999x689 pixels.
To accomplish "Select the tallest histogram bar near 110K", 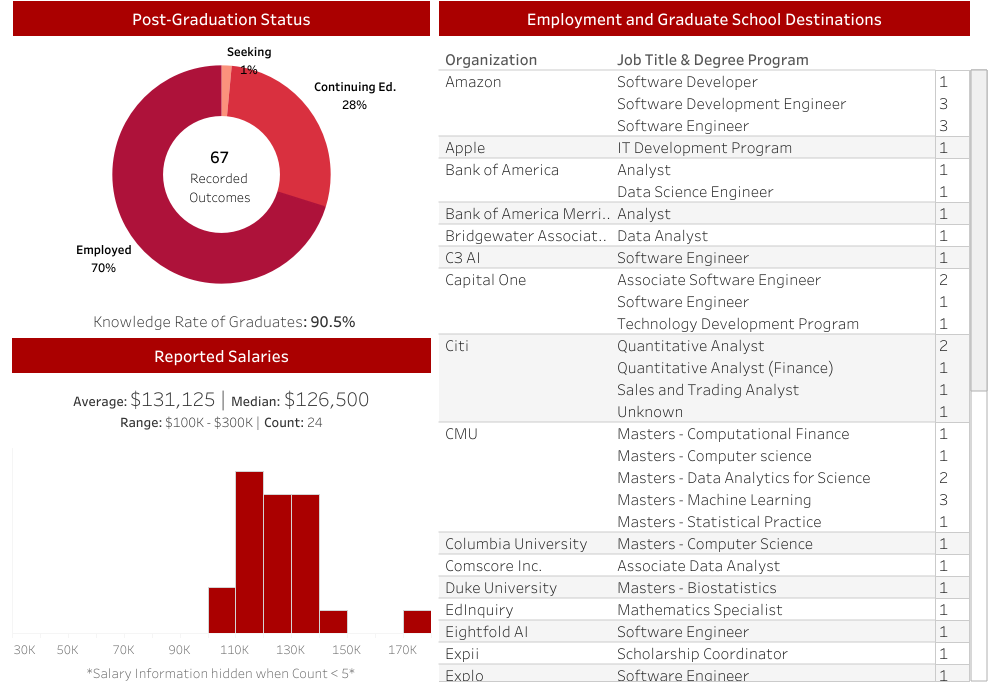I will click(x=249, y=552).
